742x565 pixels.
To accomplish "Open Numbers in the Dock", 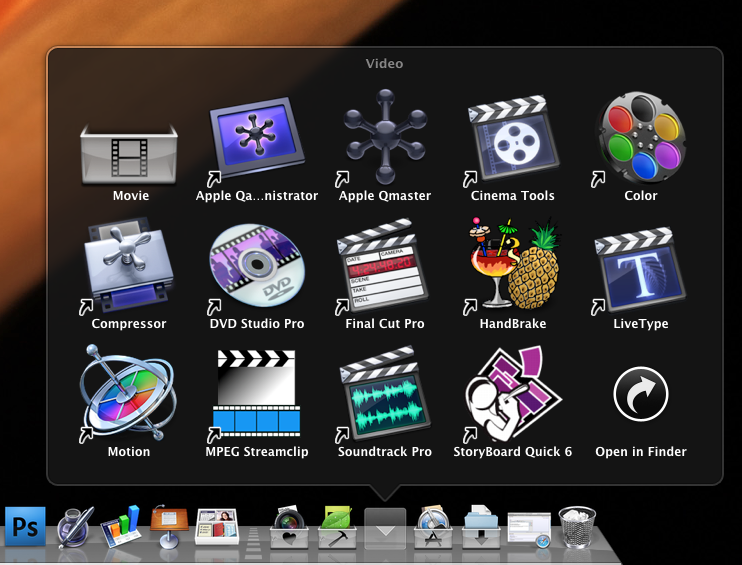I will (121, 526).
